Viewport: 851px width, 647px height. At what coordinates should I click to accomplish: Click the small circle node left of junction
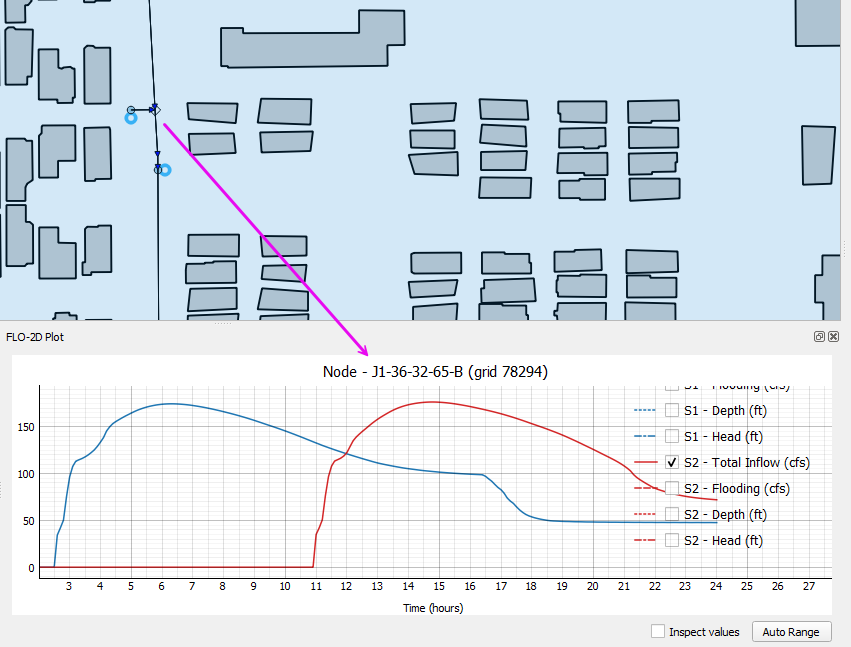click(131, 109)
